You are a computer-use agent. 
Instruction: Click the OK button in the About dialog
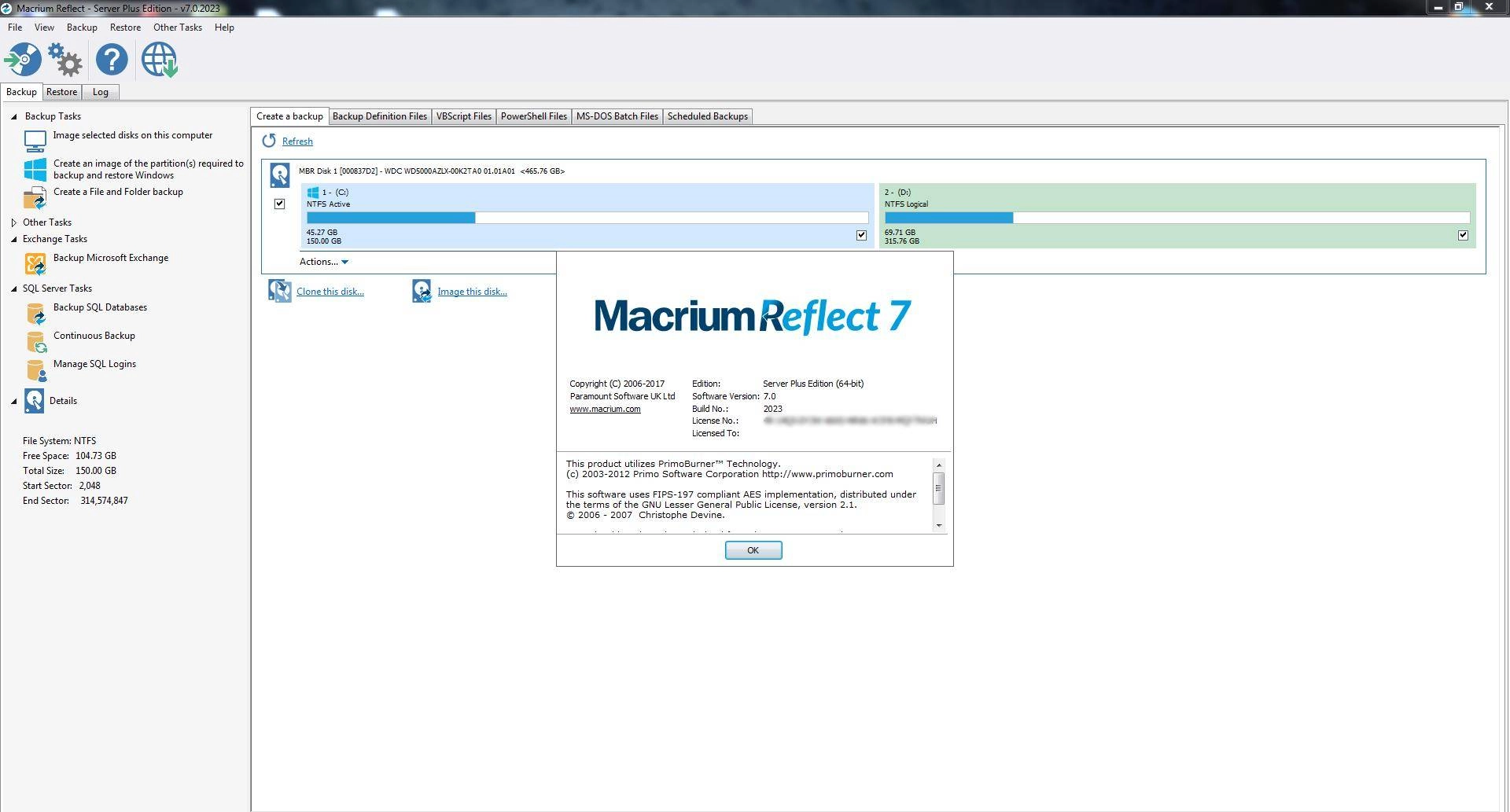point(753,550)
